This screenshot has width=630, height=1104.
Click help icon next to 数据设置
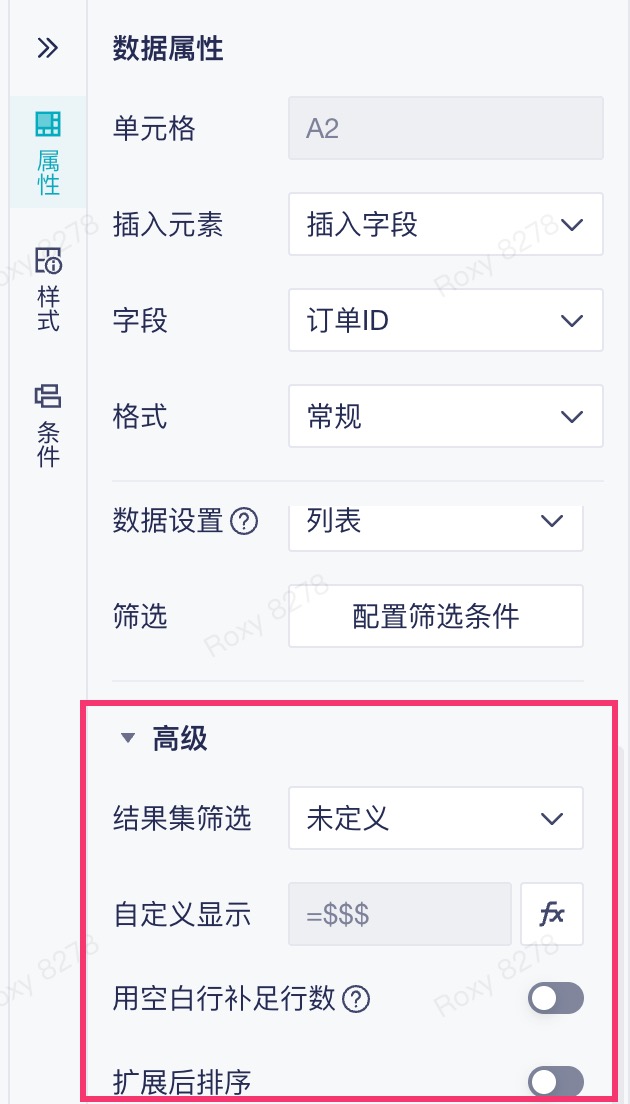(x=244, y=522)
